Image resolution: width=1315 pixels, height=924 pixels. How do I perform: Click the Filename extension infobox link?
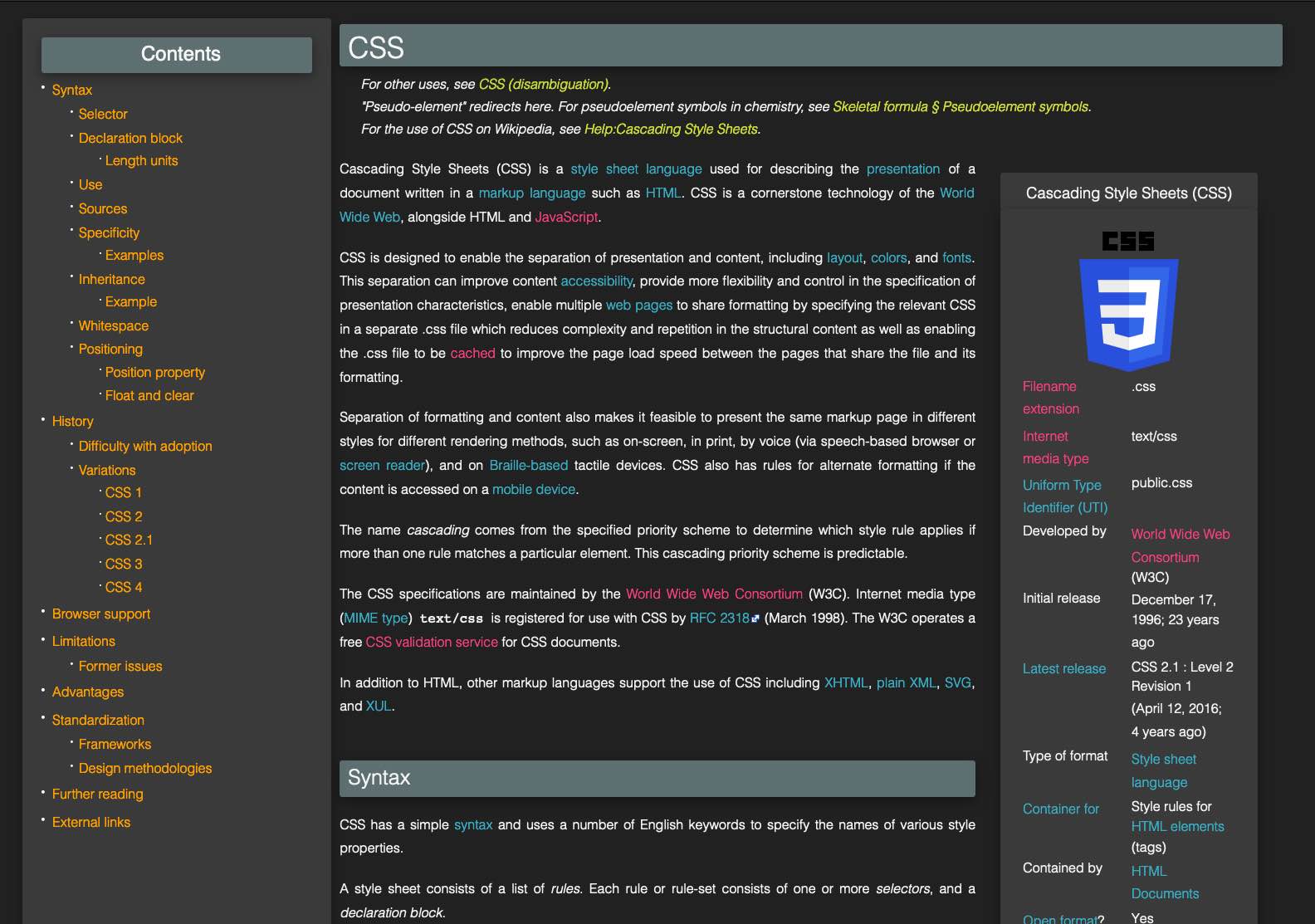(1051, 398)
